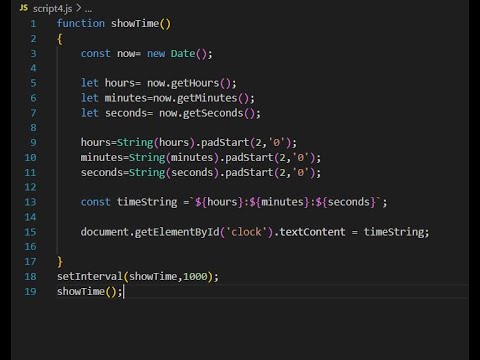Click the 'function' keyword on line 1
Image resolution: width=480 pixels, height=360 pixels.
click(x=81, y=23)
